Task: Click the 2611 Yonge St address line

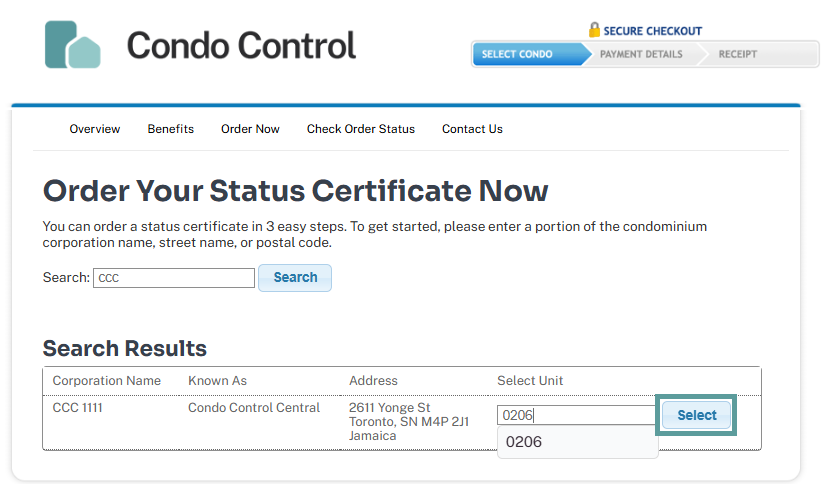Action: pos(389,408)
